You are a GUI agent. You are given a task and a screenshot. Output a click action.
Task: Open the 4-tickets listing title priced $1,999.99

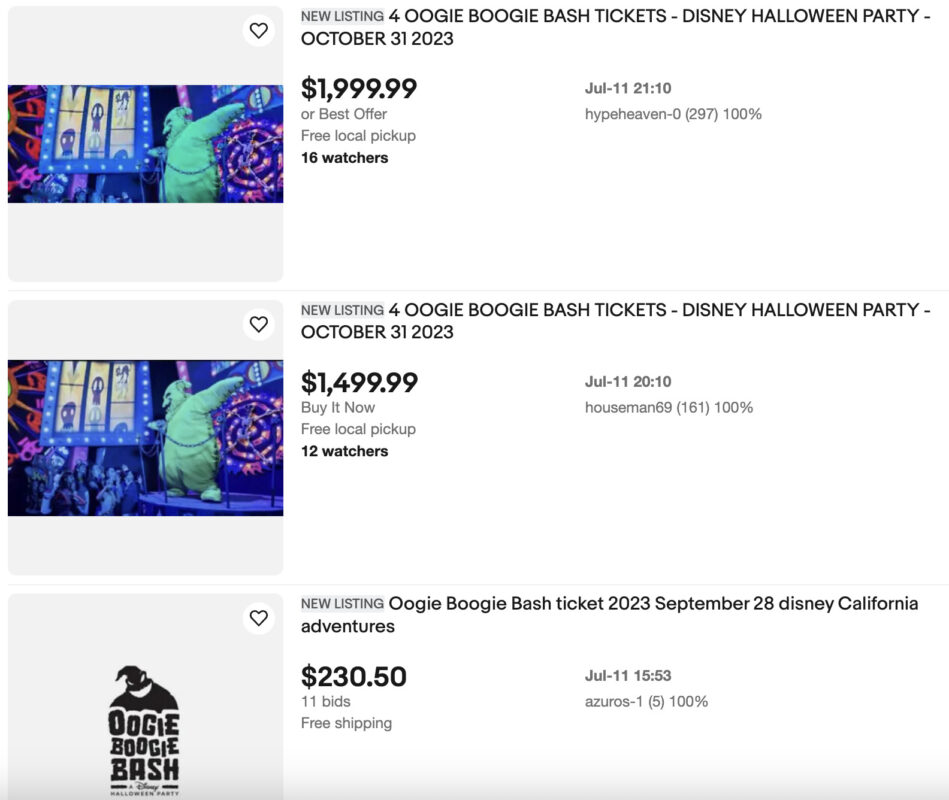coord(615,27)
